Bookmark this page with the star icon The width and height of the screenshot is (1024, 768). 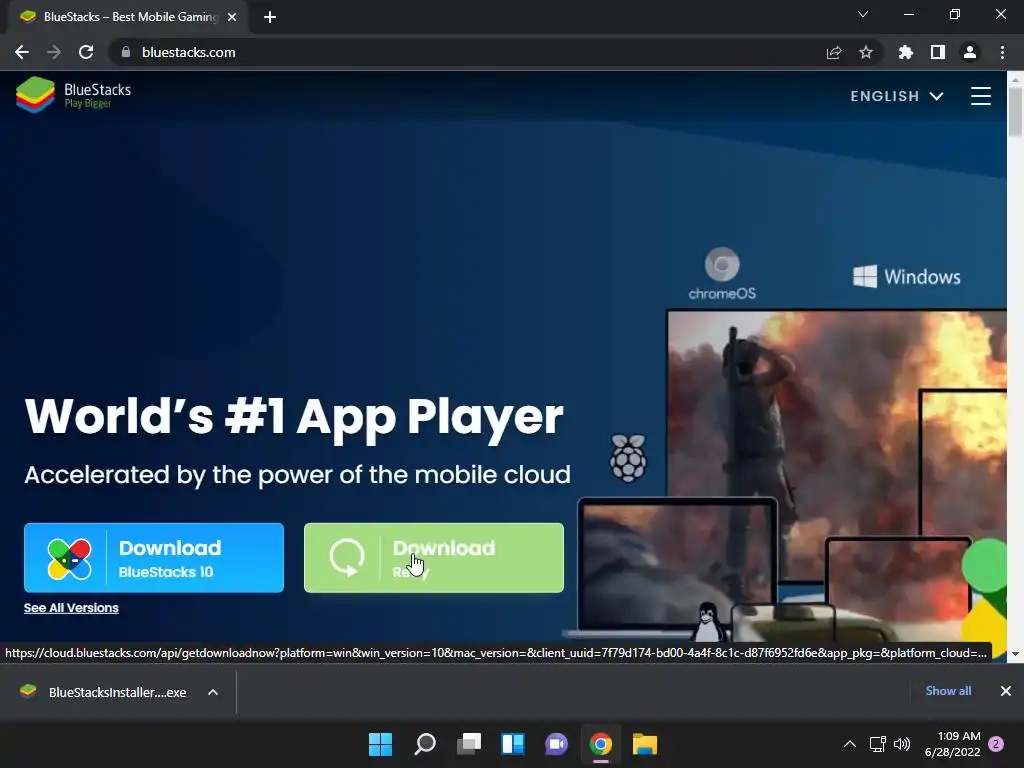tap(866, 52)
